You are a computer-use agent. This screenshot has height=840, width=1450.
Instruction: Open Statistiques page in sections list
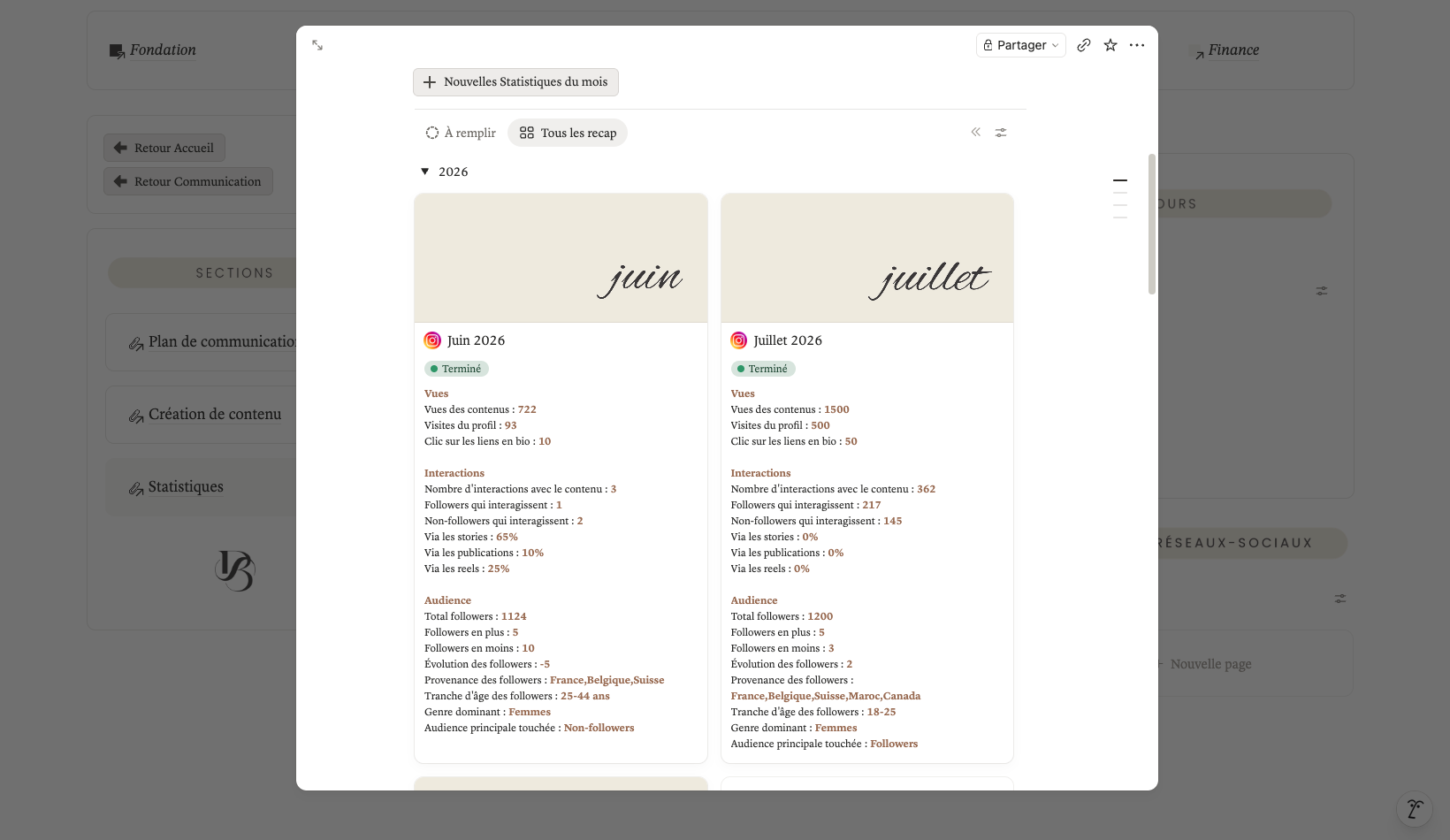point(186,487)
